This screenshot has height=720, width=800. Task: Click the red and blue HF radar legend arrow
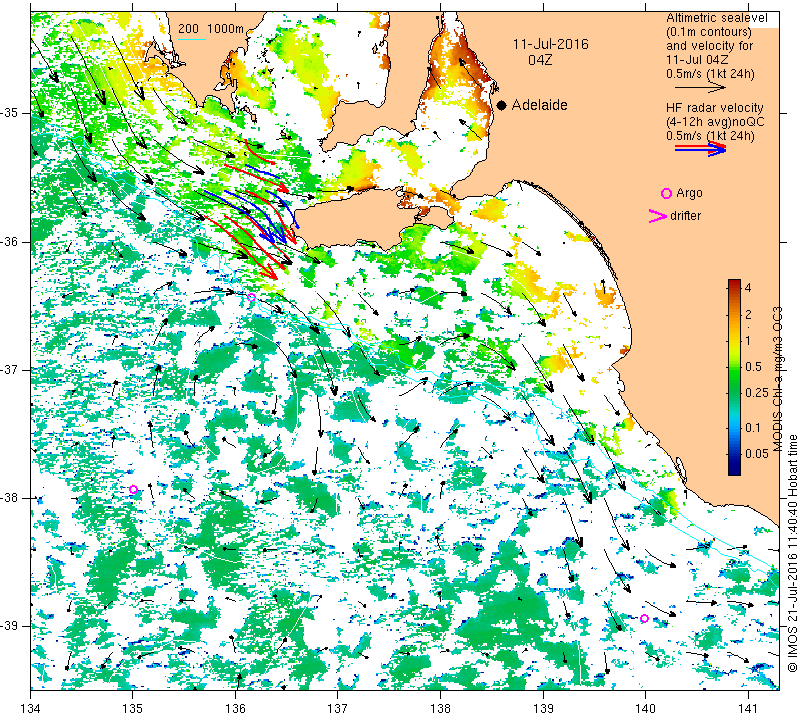[701, 148]
